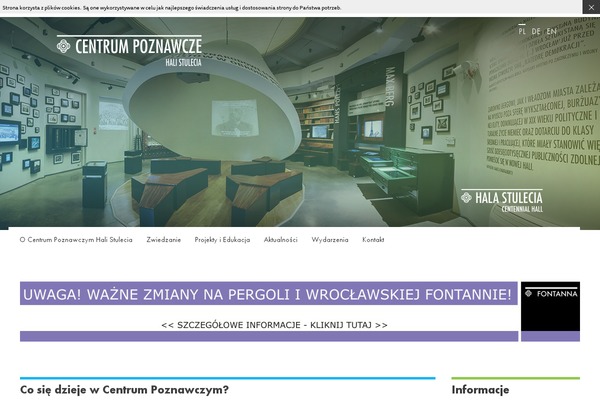Image resolution: width=600 pixels, height=400 pixels.
Task: Click the Fontanna tile logo icon
Action: click(528, 293)
